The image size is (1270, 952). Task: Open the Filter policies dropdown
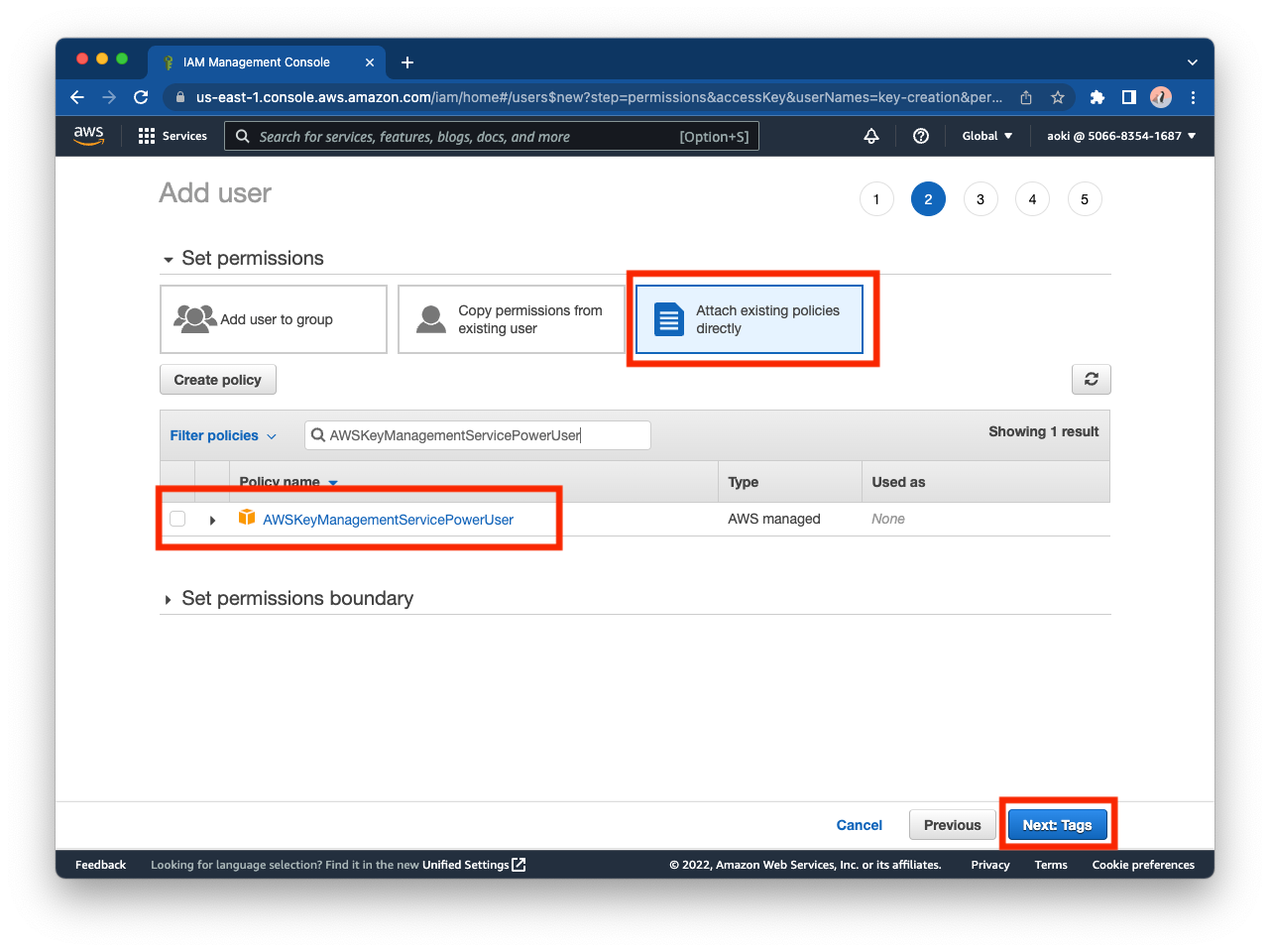pyautogui.click(x=223, y=435)
